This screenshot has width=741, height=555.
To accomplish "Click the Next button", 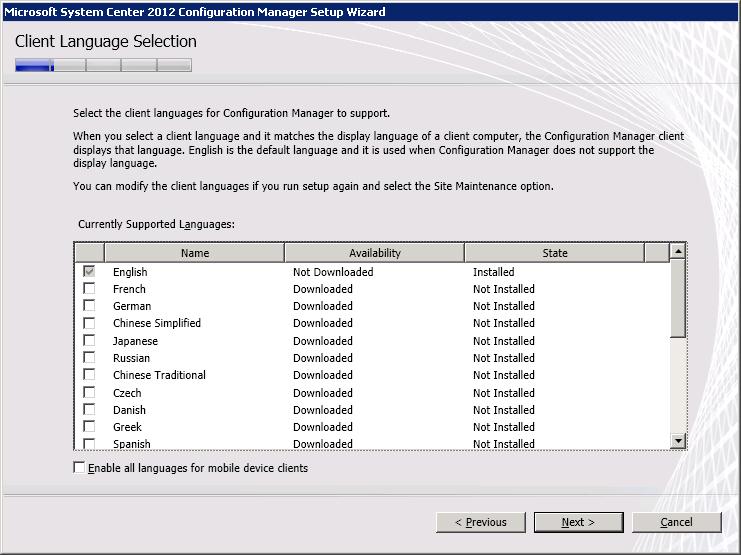I will [x=578, y=522].
